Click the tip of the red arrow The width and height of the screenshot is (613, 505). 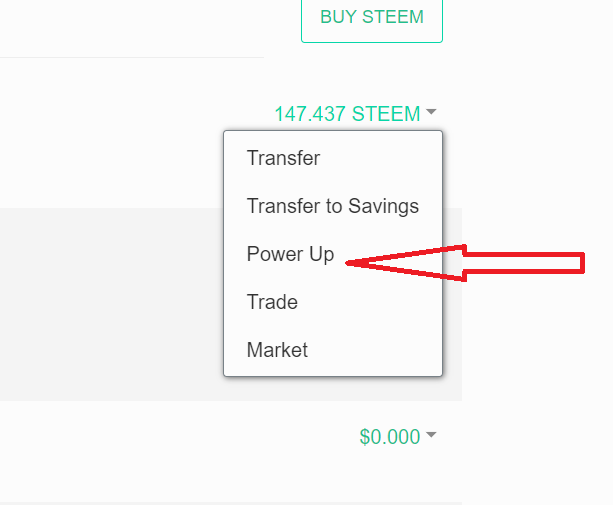tap(348, 264)
